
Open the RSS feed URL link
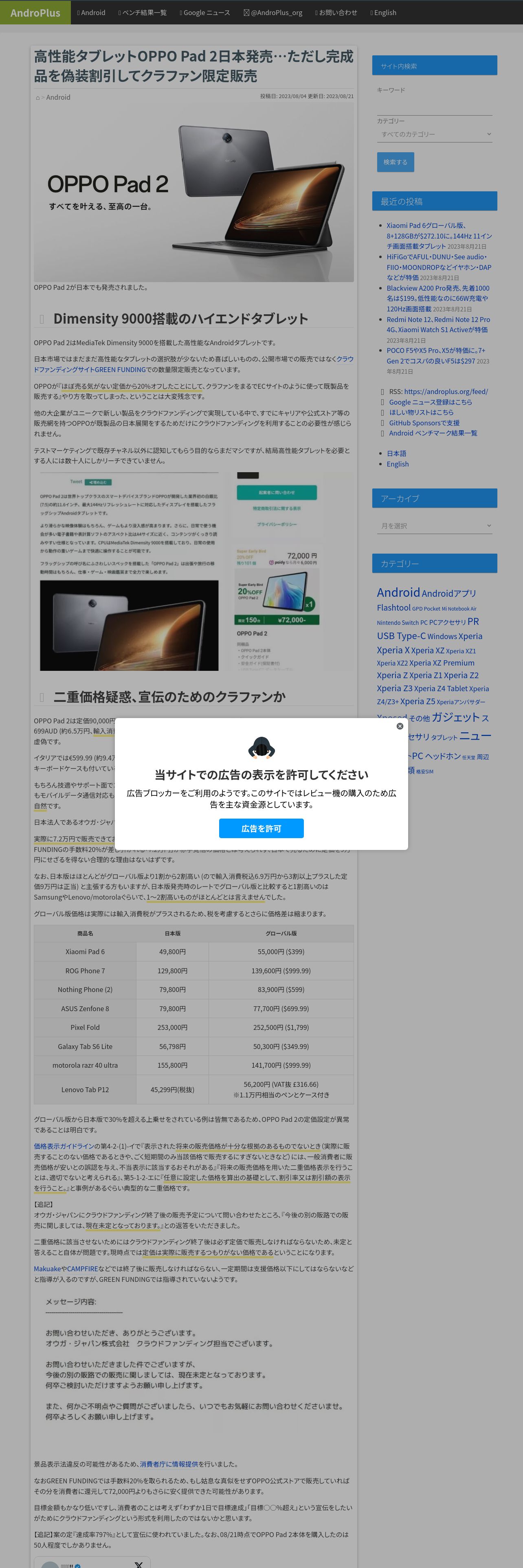[446, 392]
